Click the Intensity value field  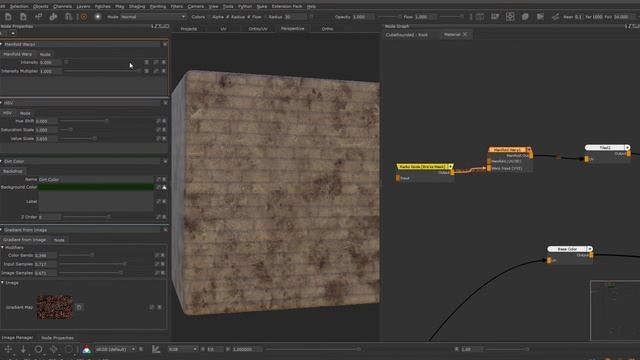pos(51,62)
